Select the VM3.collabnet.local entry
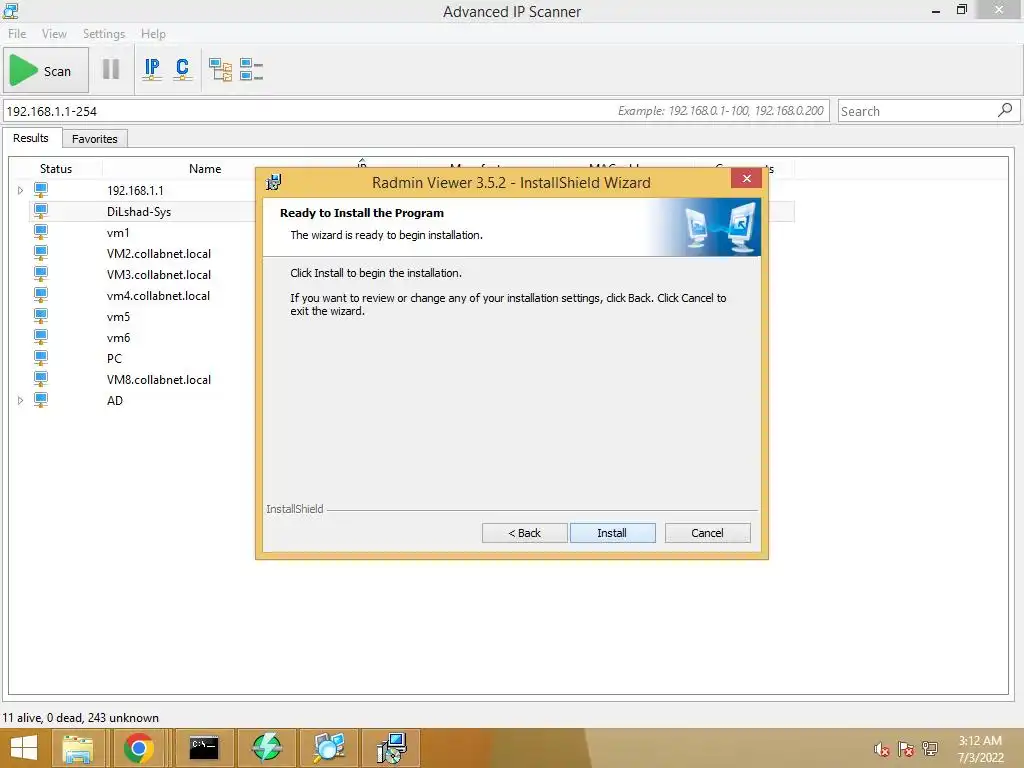The image size is (1024, 768). [159, 274]
